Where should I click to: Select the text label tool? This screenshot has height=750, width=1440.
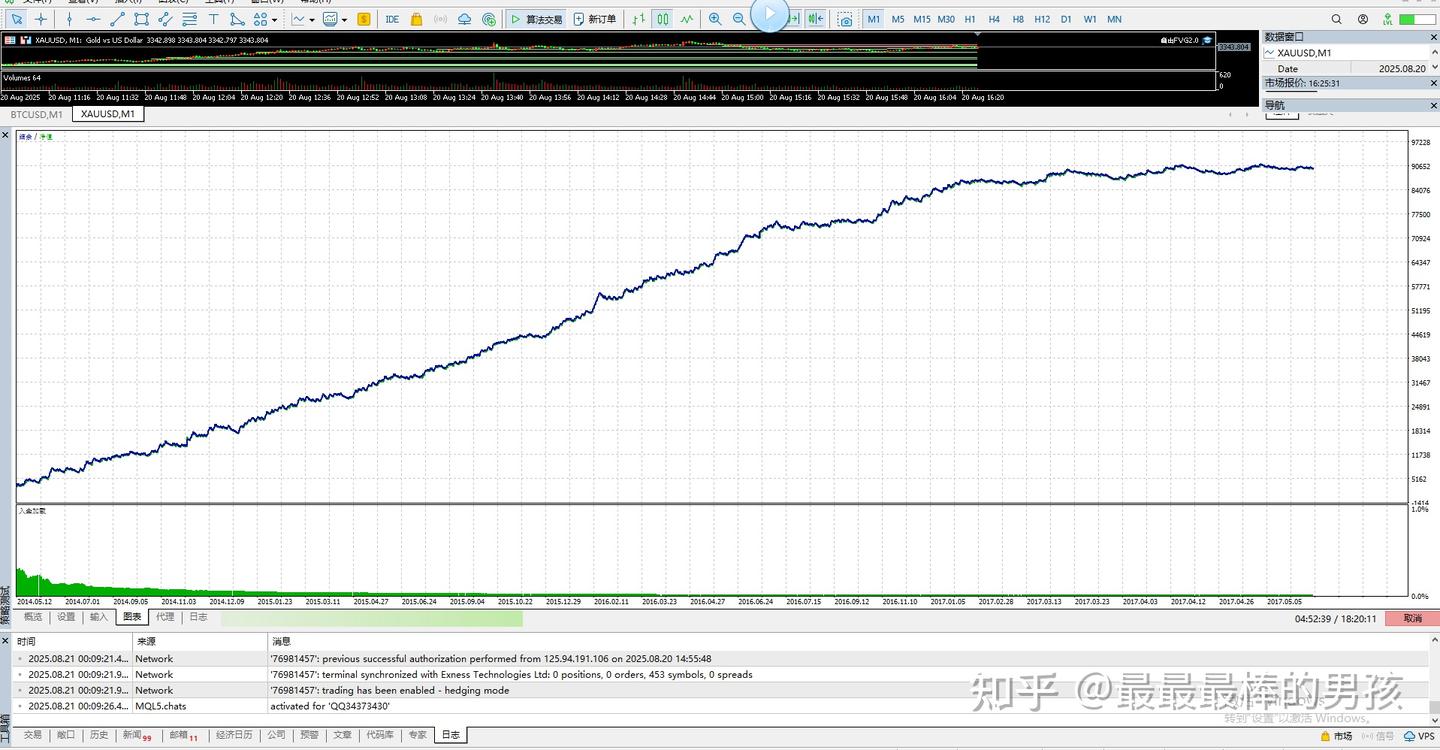[x=213, y=19]
